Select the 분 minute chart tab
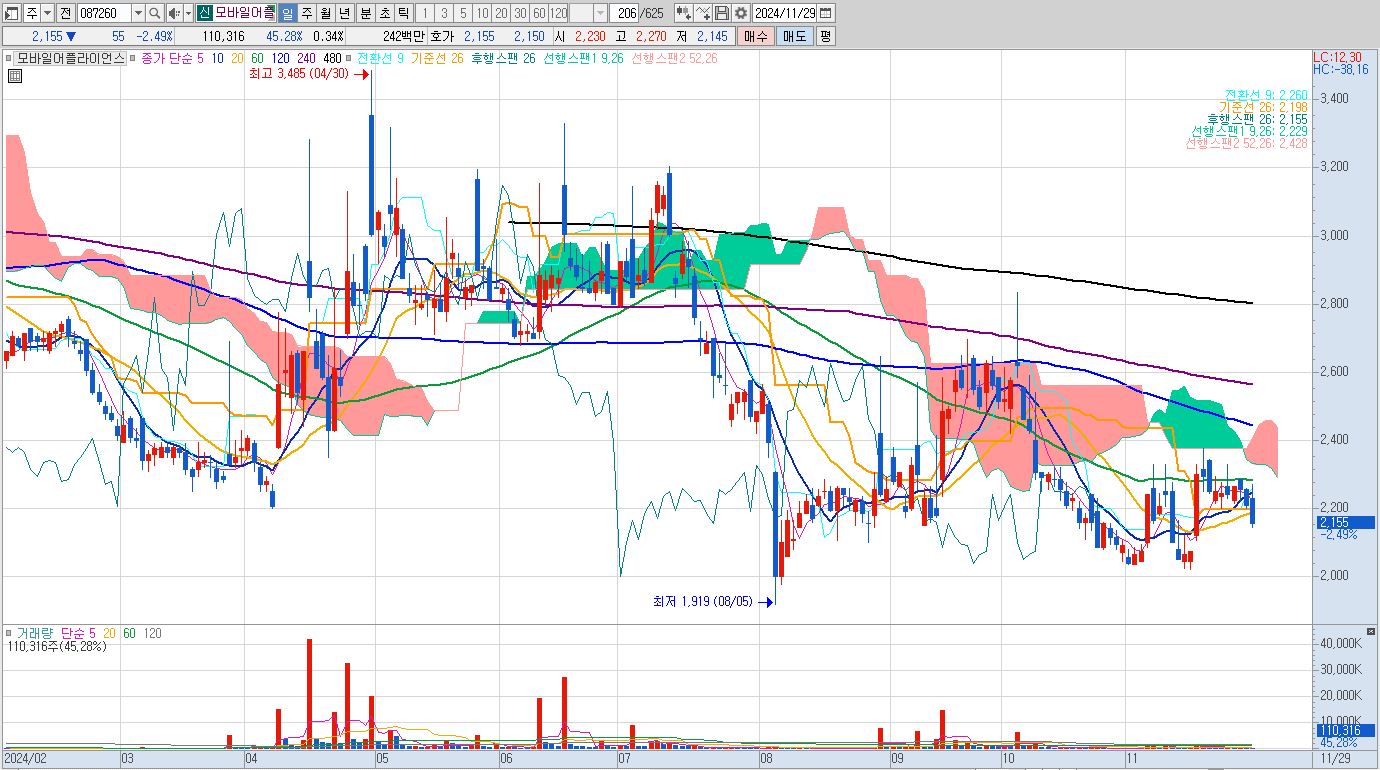Screen dimensions: 1380x770 point(364,13)
